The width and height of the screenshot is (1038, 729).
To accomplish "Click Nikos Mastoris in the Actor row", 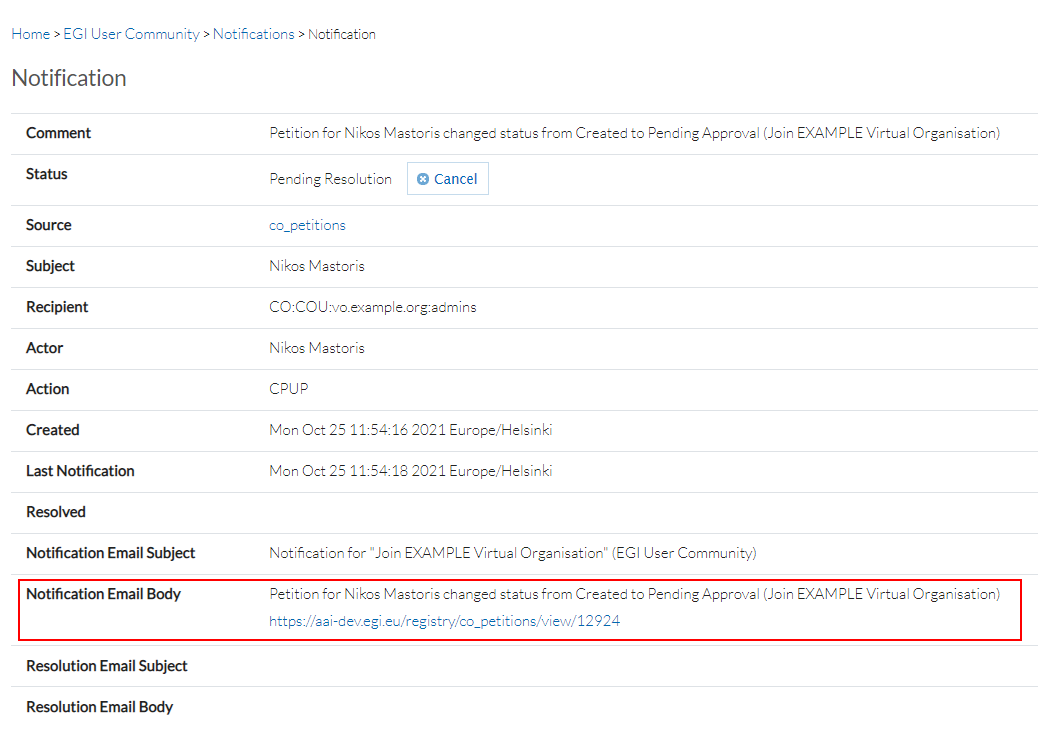I will tap(317, 347).
